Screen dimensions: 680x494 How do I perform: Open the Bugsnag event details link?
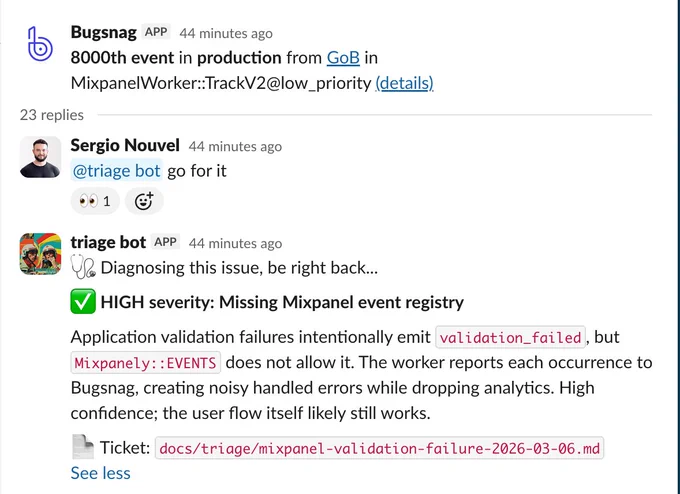pos(404,83)
